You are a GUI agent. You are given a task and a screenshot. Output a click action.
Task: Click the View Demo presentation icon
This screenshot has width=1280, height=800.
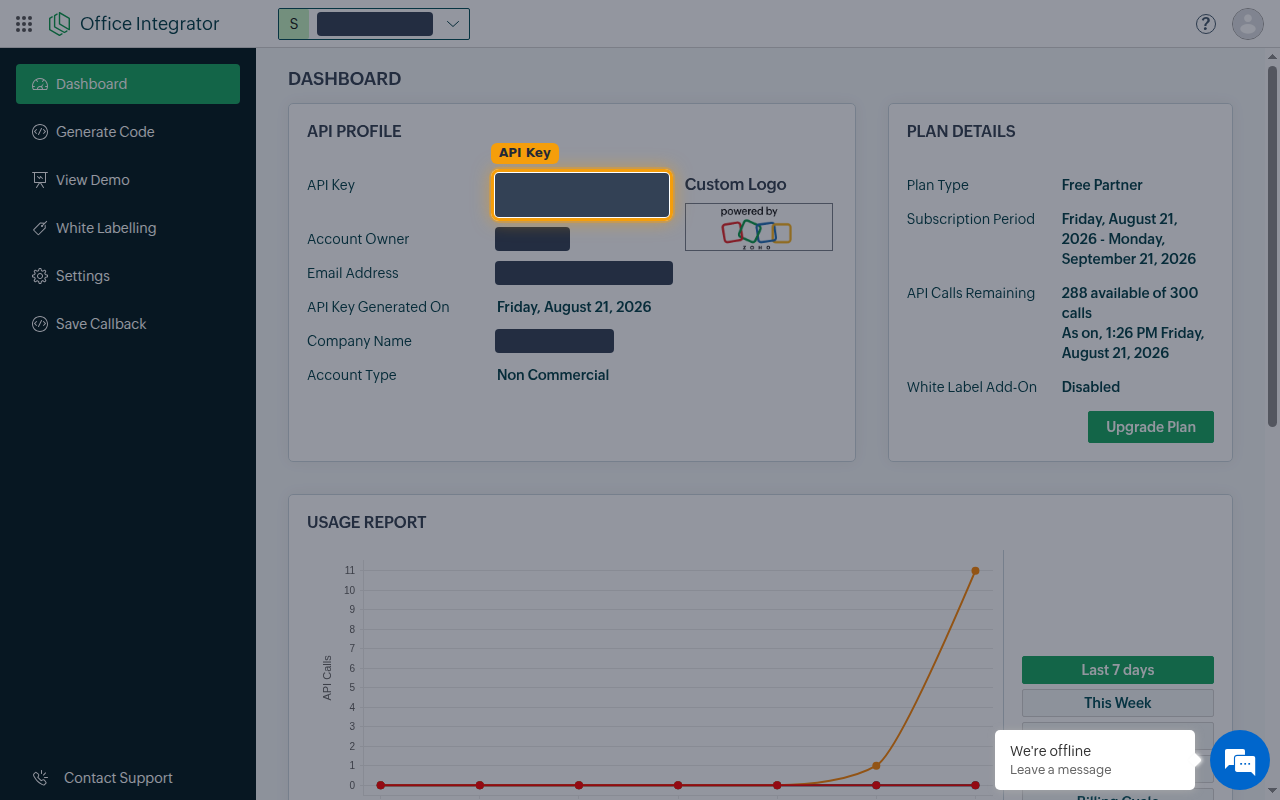(x=40, y=180)
